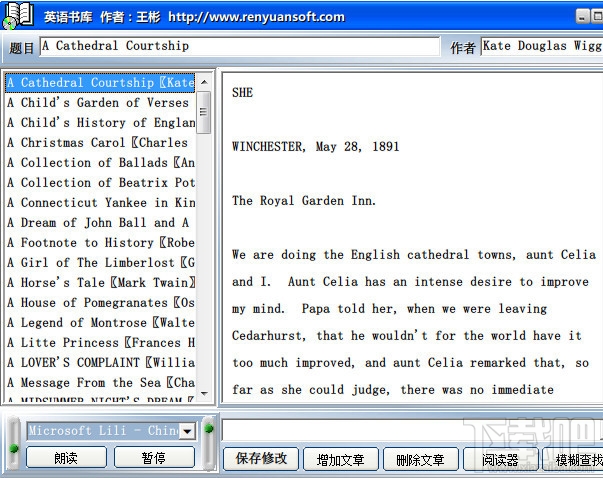Open the 阅读器 reader button
Image resolution: width=603 pixels, height=478 pixels.
[x=500, y=459]
